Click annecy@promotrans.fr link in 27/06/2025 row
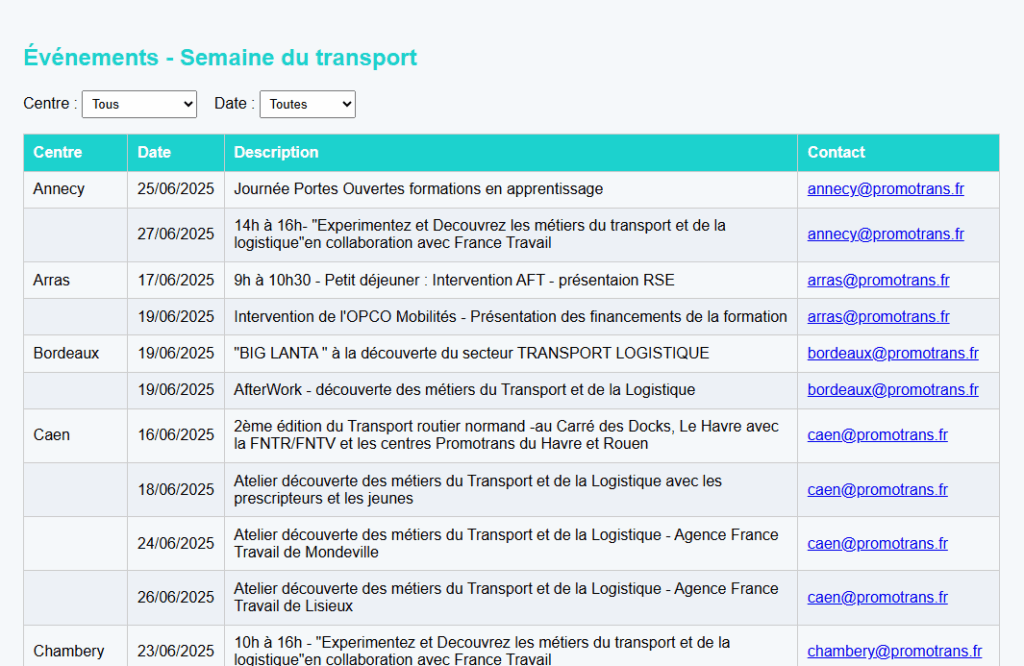1024x666 pixels. (886, 234)
